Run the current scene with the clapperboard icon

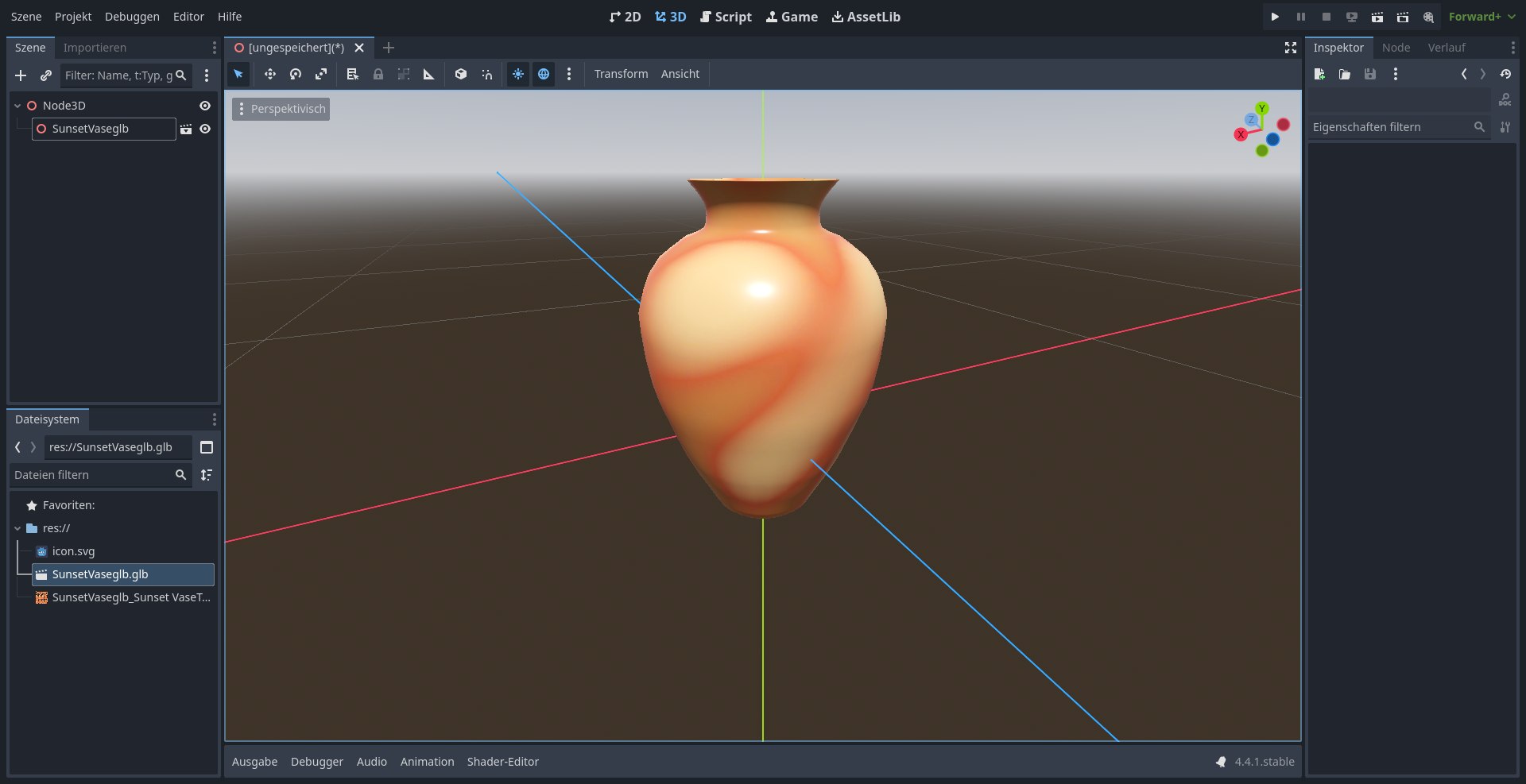coord(1377,17)
